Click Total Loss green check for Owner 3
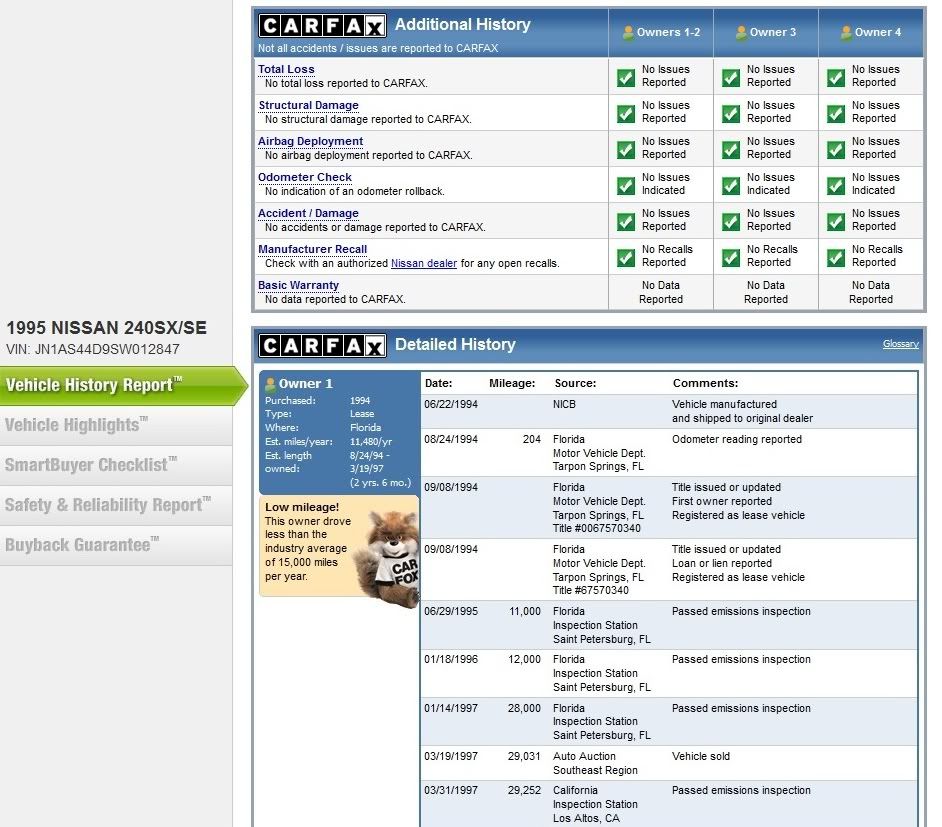The image size is (942, 827). pos(731,77)
